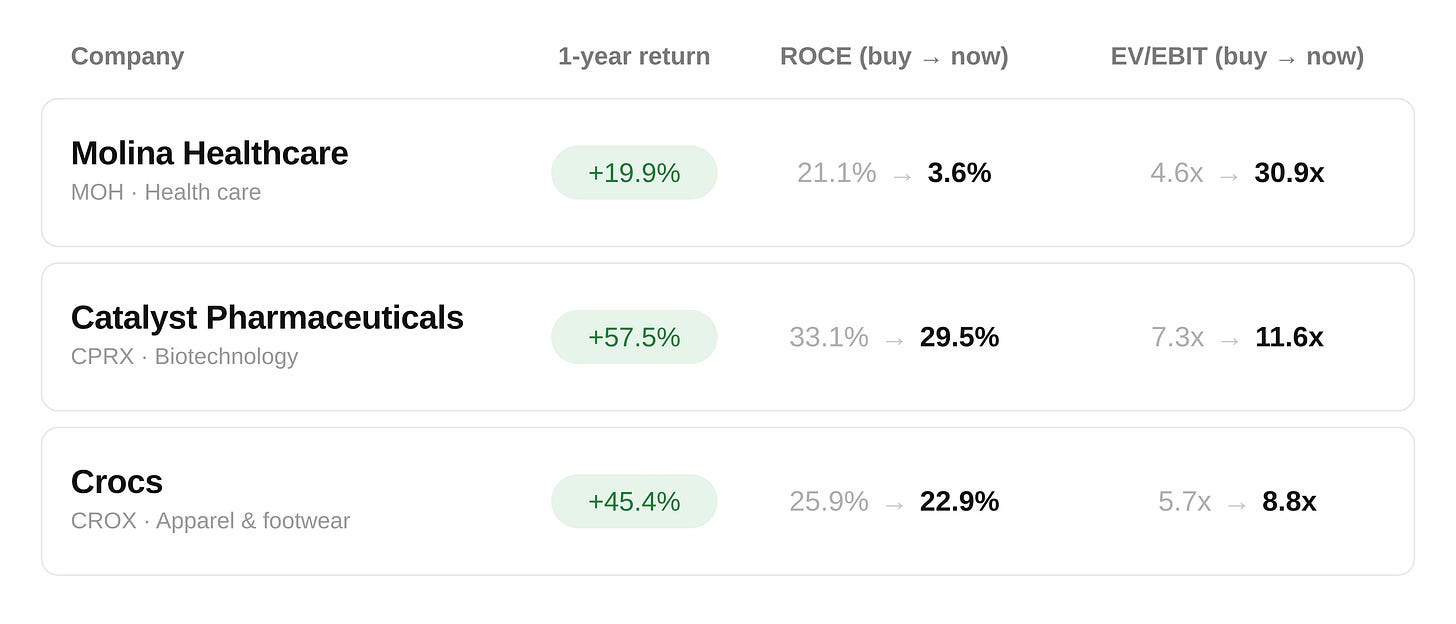Click the Crocs company name
Viewport: 1456px width, 624px height.
click(x=117, y=482)
